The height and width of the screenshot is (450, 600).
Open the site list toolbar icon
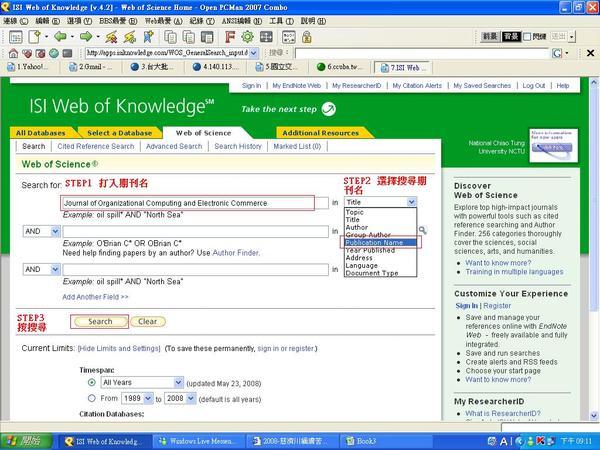click(x=16, y=37)
